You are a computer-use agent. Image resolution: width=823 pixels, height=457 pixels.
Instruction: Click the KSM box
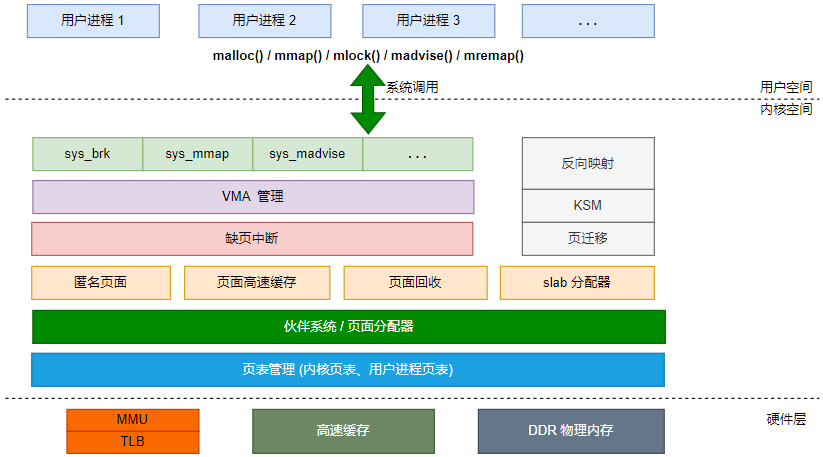(x=588, y=206)
